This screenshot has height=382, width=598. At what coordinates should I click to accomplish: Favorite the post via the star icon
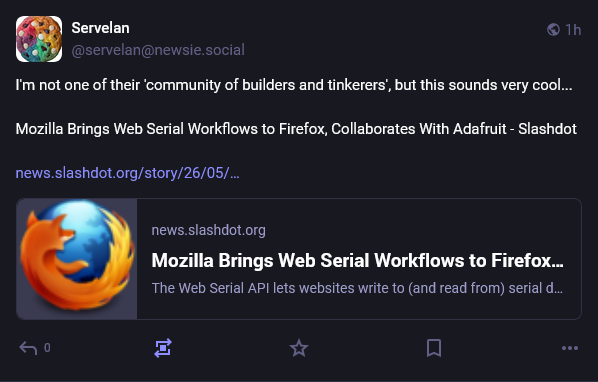pyautogui.click(x=299, y=348)
